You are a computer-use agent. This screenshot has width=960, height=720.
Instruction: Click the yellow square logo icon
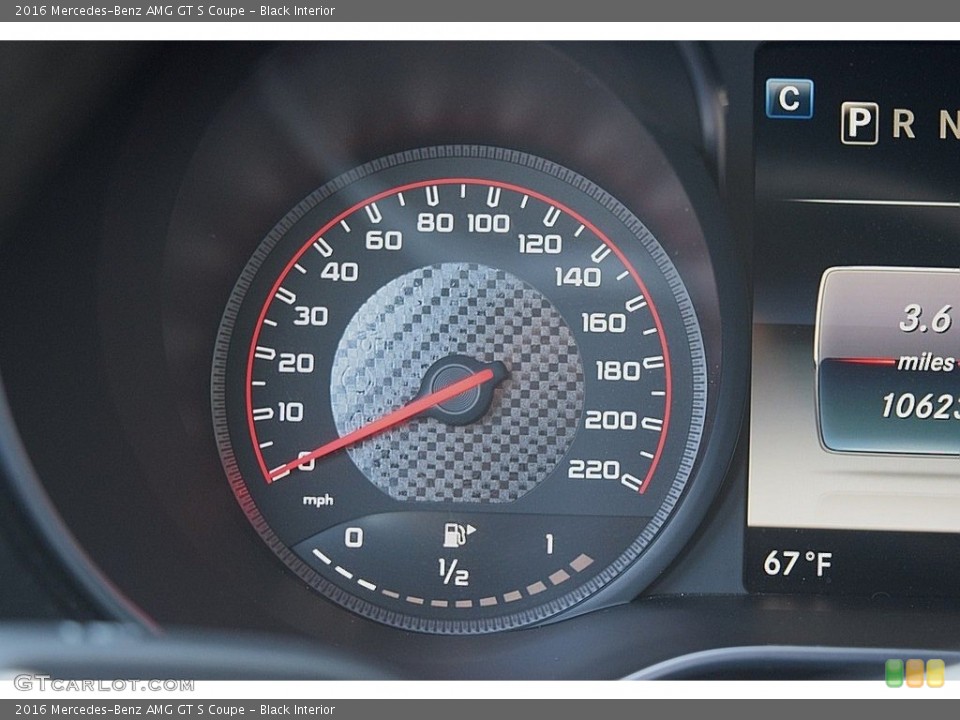pos(936,673)
